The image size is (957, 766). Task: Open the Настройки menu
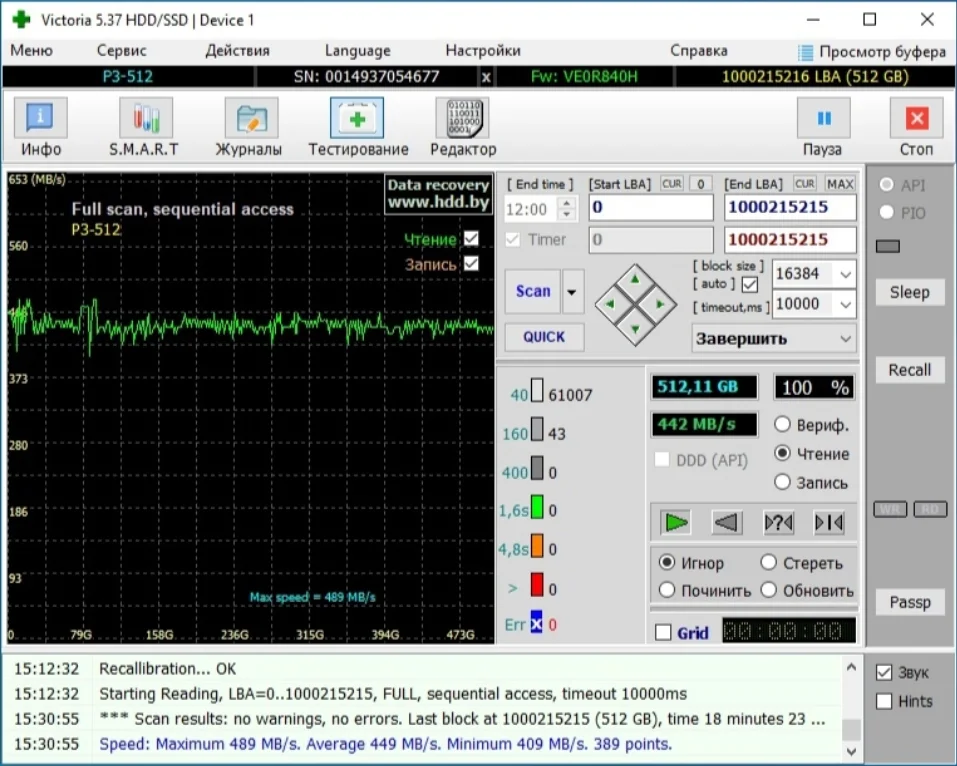pos(483,51)
